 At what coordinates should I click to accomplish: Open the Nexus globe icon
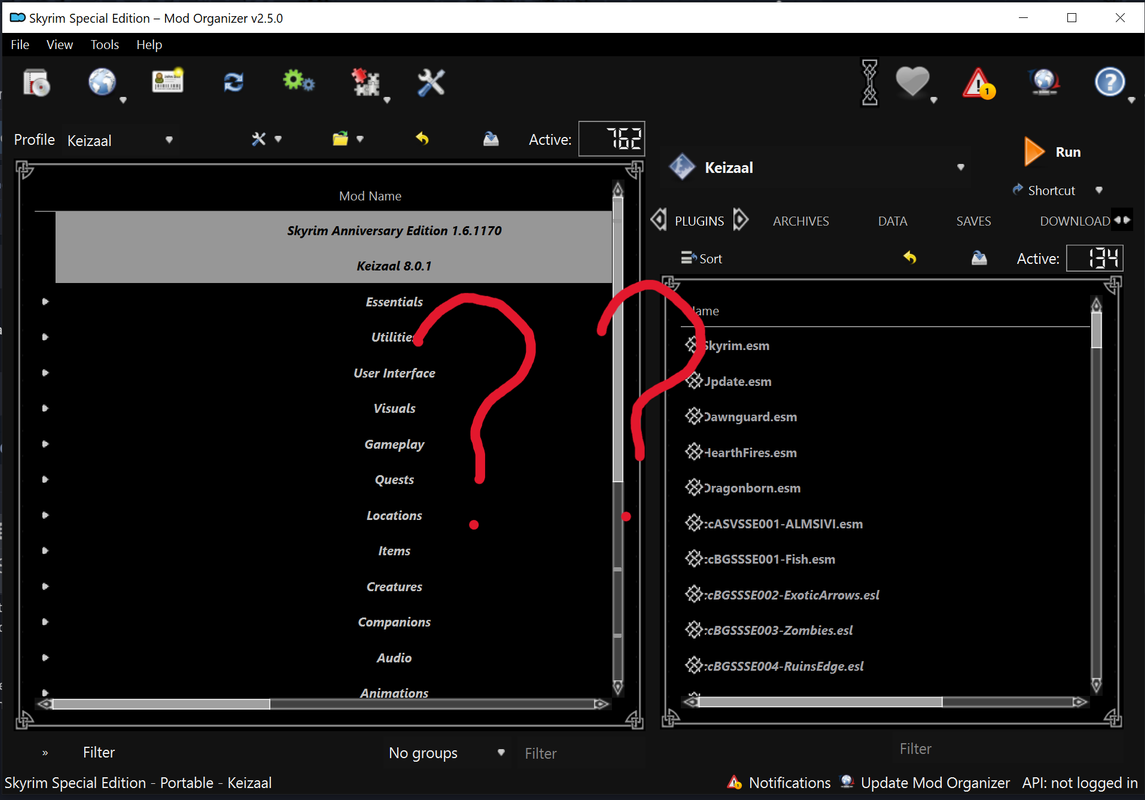point(102,82)
